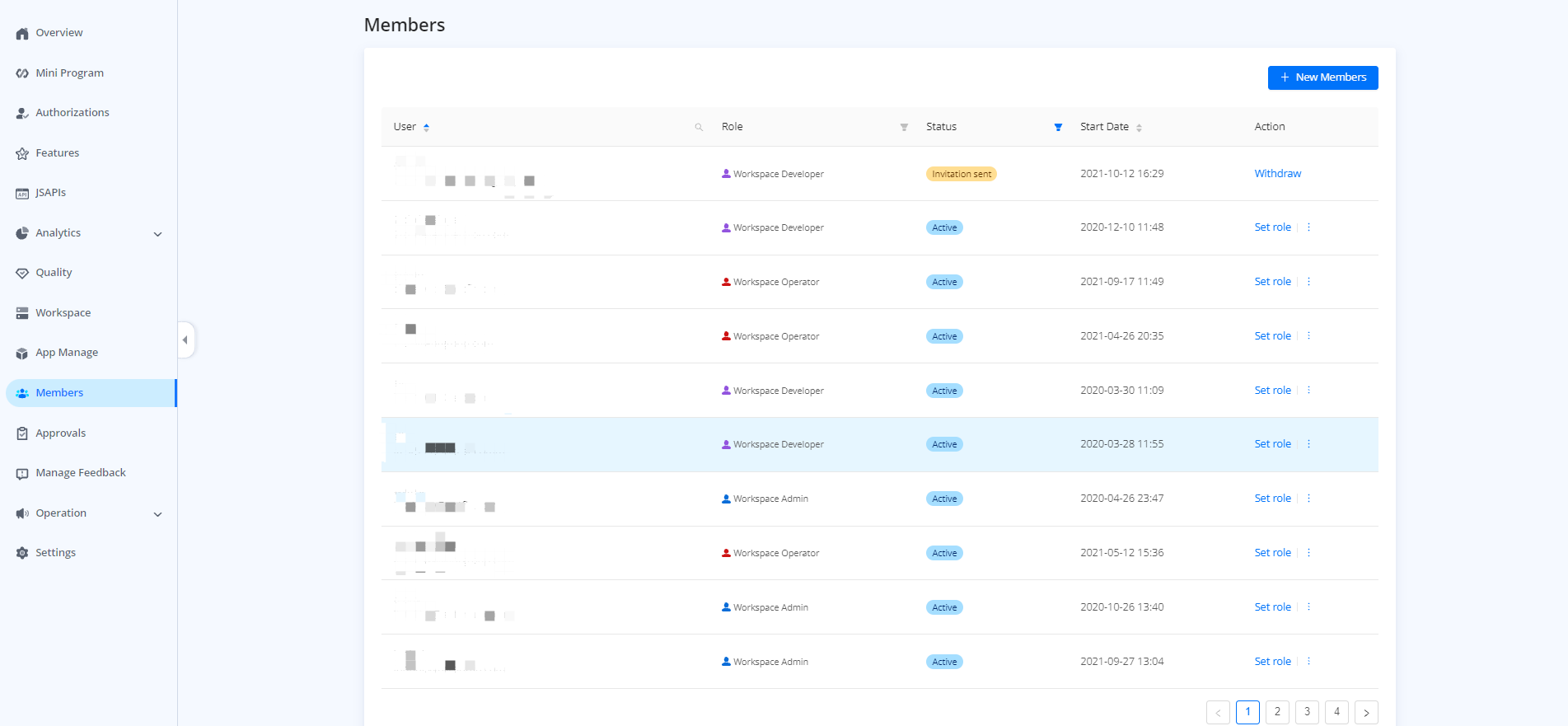Sort by Start Date arrows
This screenshot has height=726, width=1568.
click(x=1139, y=128)
